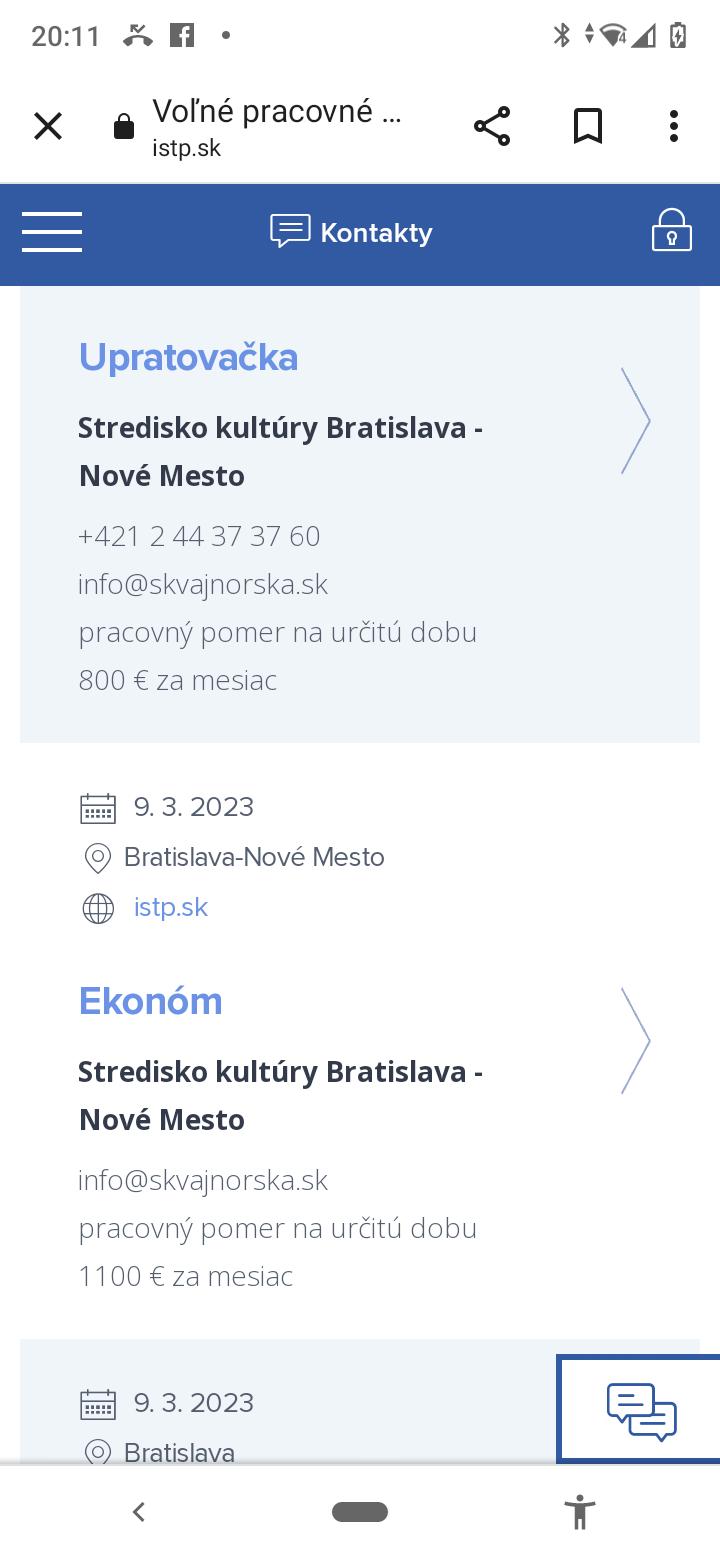The width and height of the screenshot is (720, 1560).
Task: Open the Kontakty menu item
Action: [x=352, y=232]
